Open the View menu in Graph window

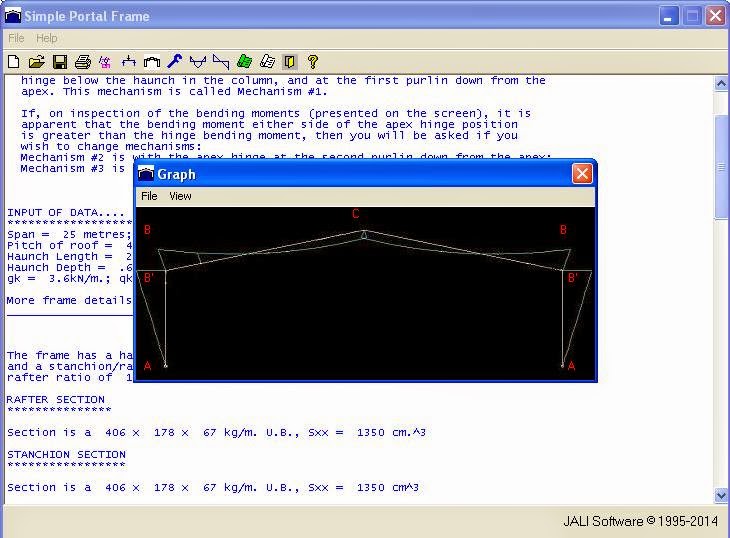click(180, 196)
